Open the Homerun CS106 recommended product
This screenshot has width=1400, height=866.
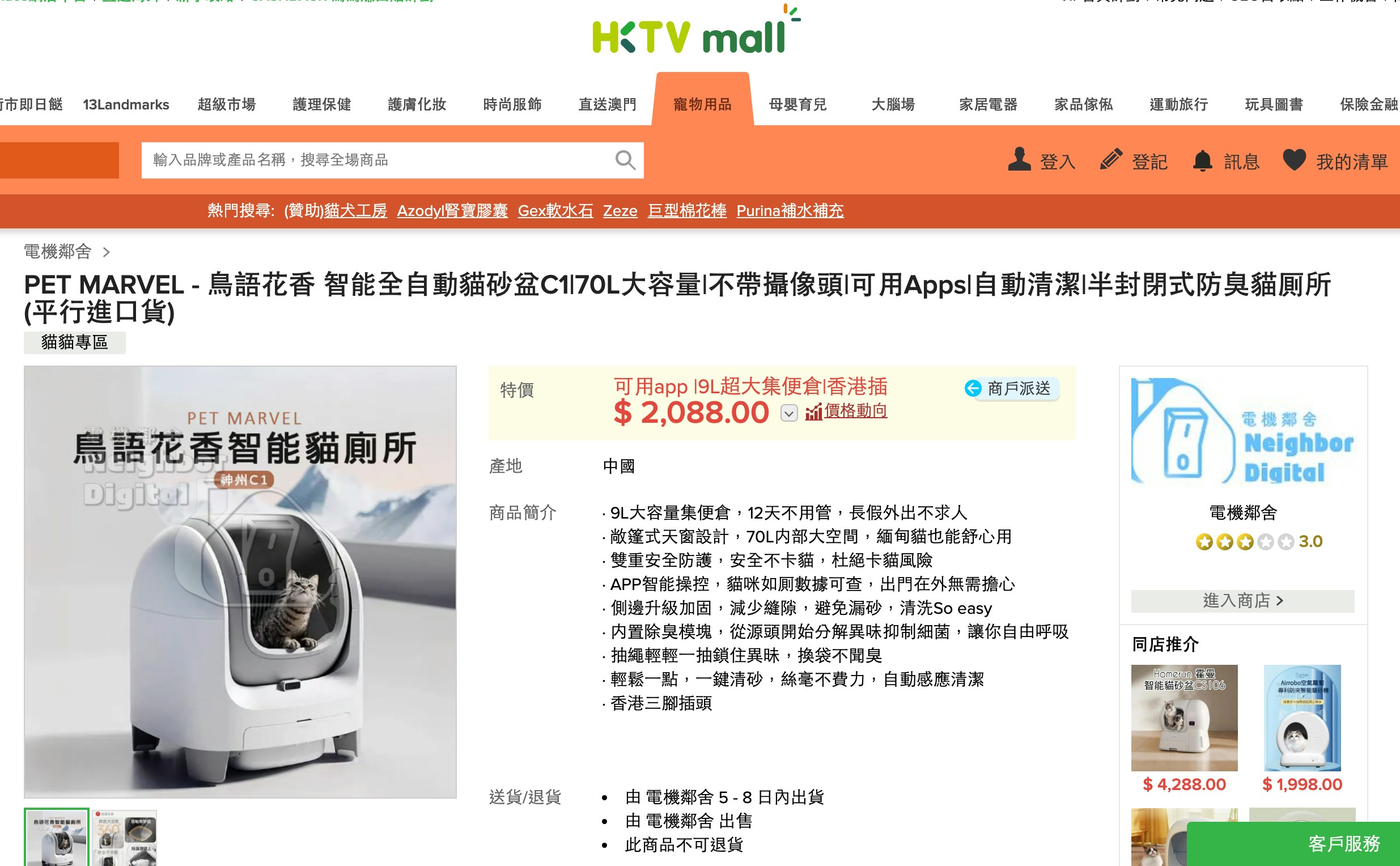(x=1184, y=717)
